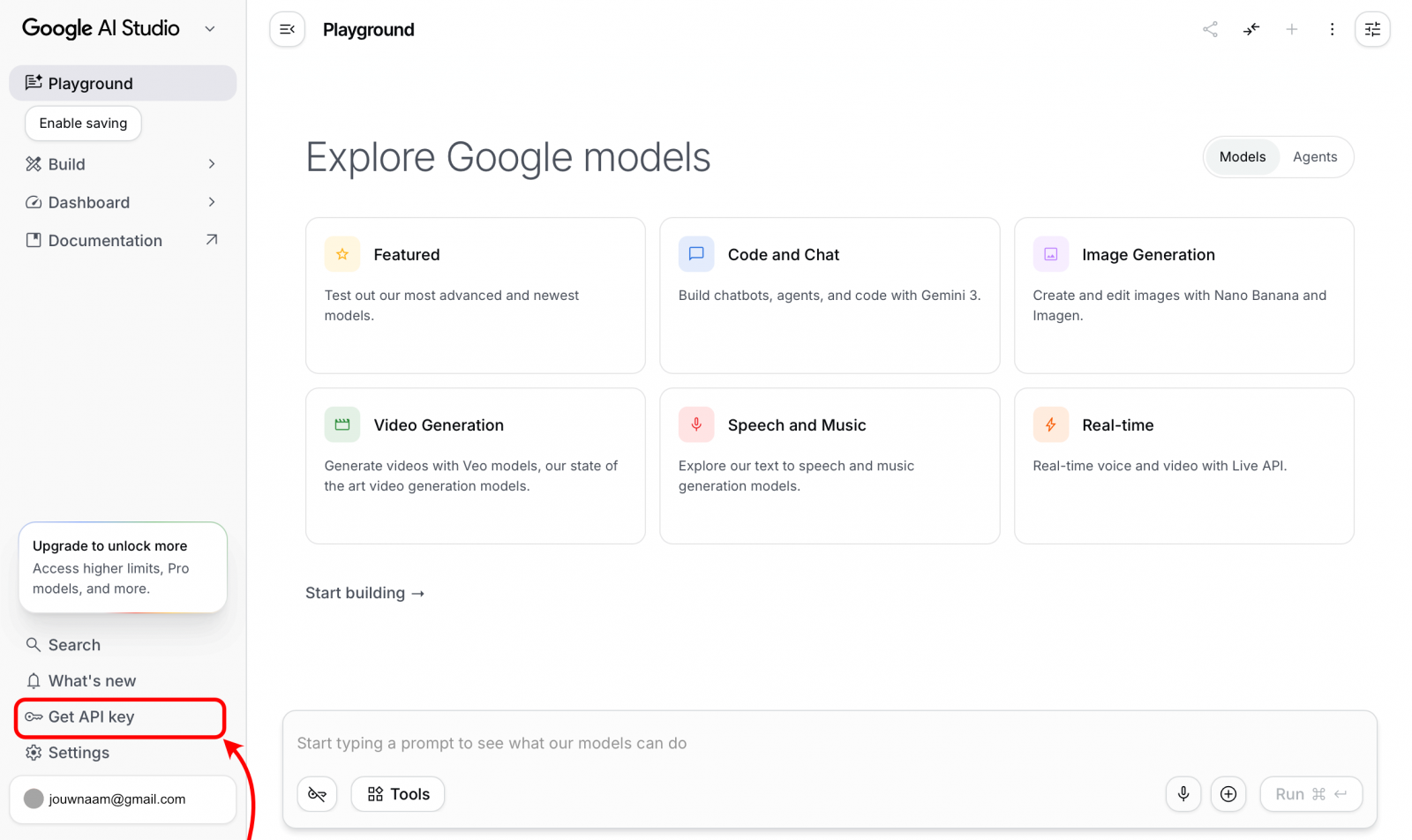Click the Code and Chat bubble icon
Viewport: 1412px width, 840px height.
click(x=696, y=254)
